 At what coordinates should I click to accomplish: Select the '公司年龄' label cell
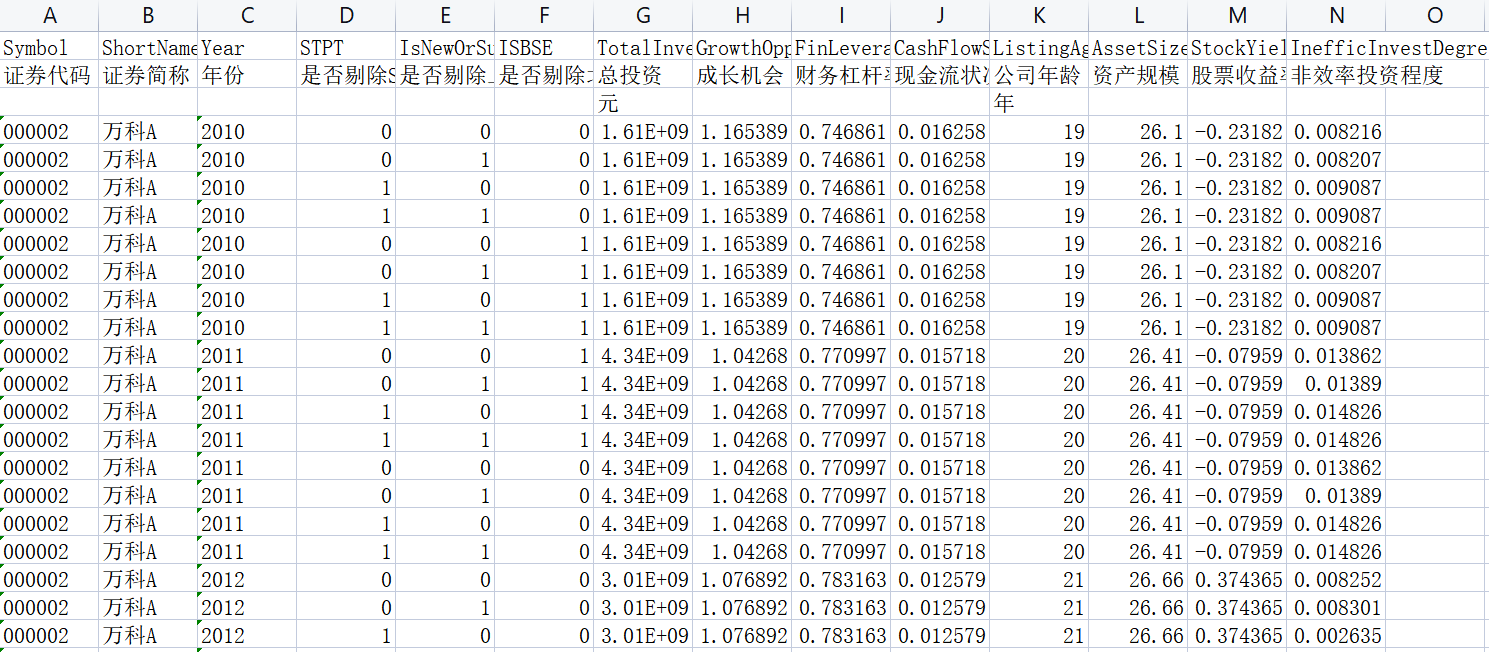[1040, 75]
